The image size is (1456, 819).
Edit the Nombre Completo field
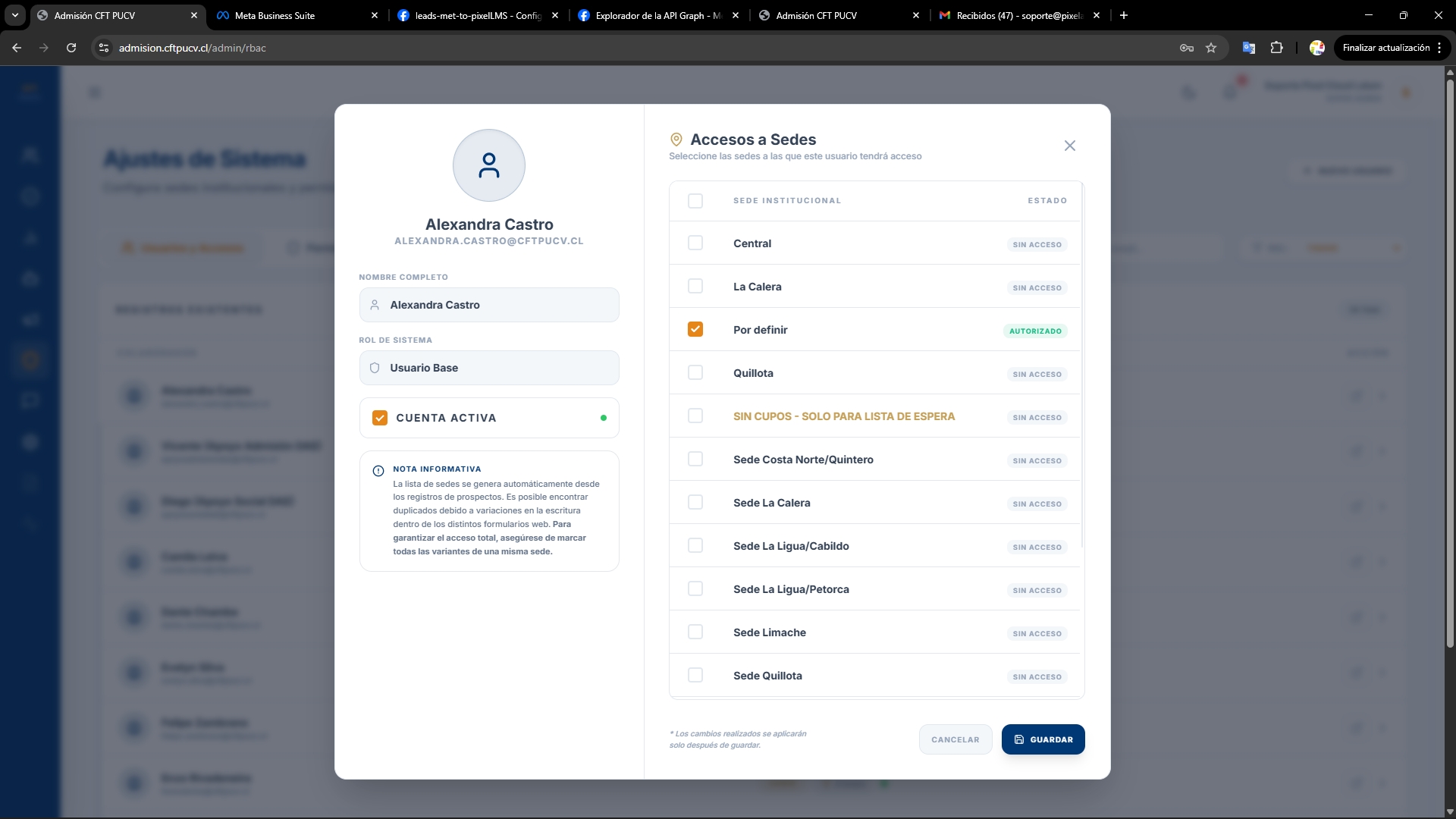point(489,305)
